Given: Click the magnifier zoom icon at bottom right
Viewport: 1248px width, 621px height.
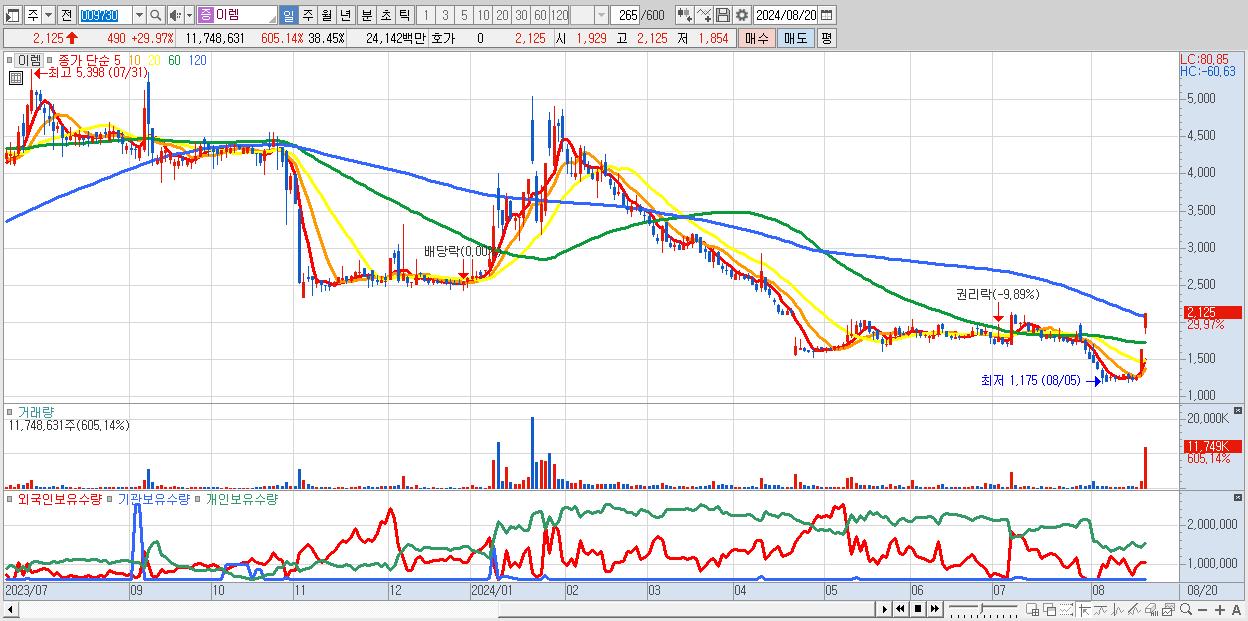Looking at the screenshot, I should (1185, 609).
